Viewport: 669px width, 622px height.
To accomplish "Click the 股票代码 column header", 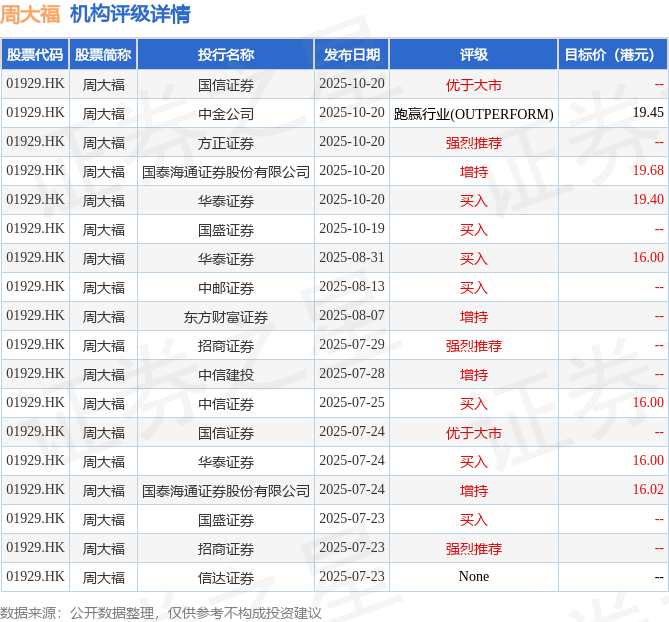I will (x=35, y=55).
